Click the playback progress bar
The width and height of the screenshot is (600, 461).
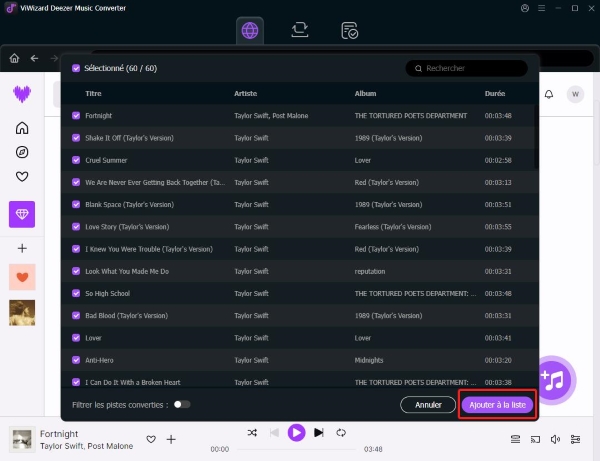click(x=297, y=449)
